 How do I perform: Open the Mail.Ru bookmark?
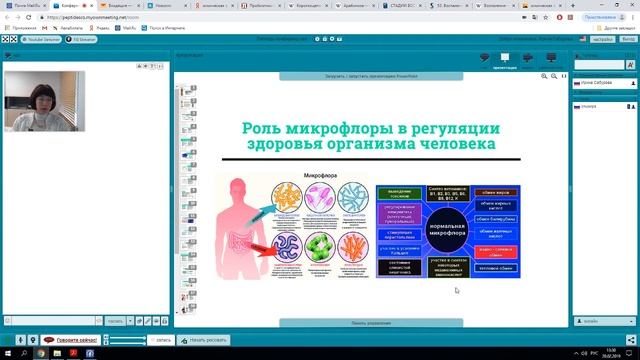click(125, 28)
